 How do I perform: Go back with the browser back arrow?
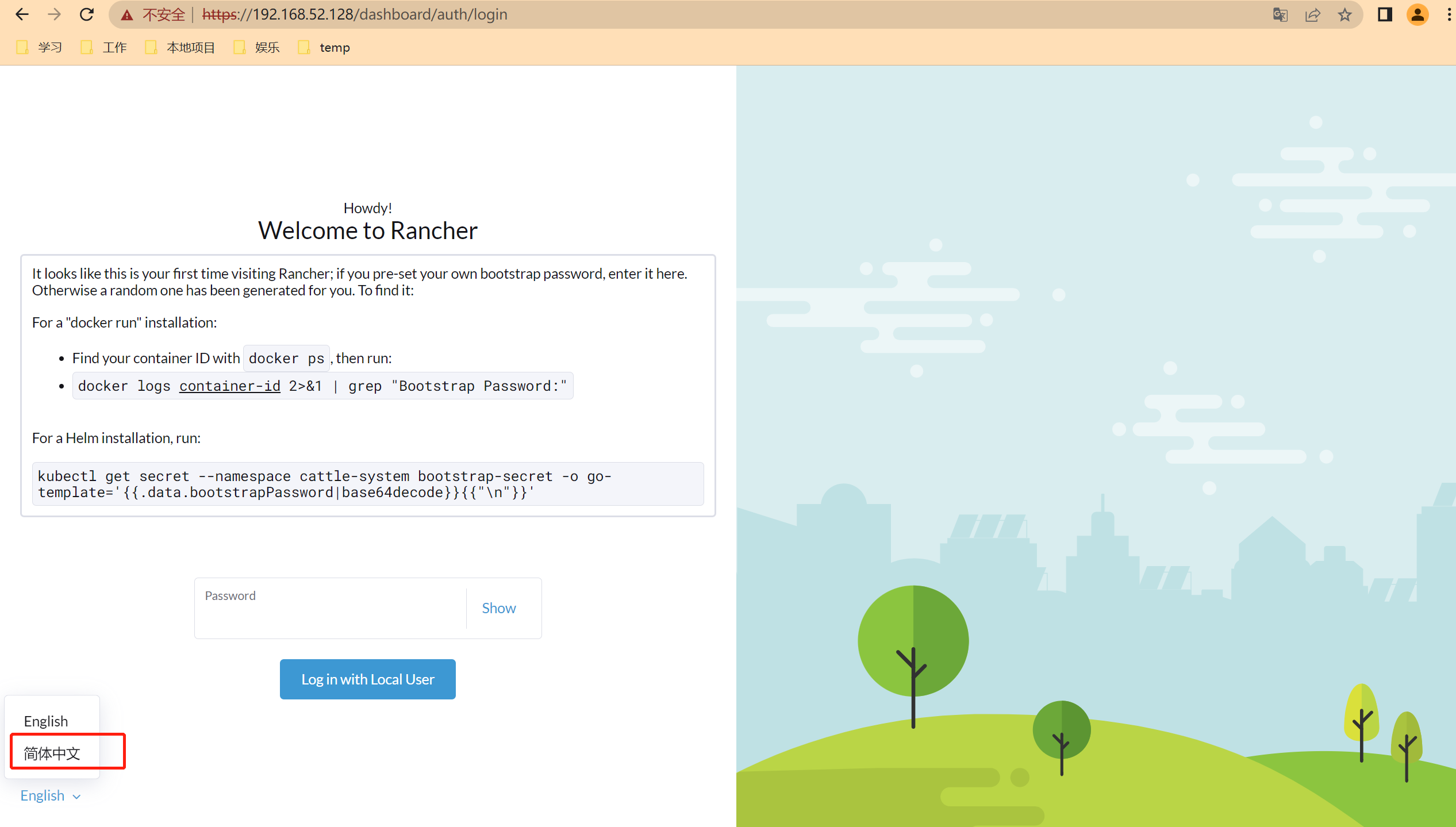[22, 14]
